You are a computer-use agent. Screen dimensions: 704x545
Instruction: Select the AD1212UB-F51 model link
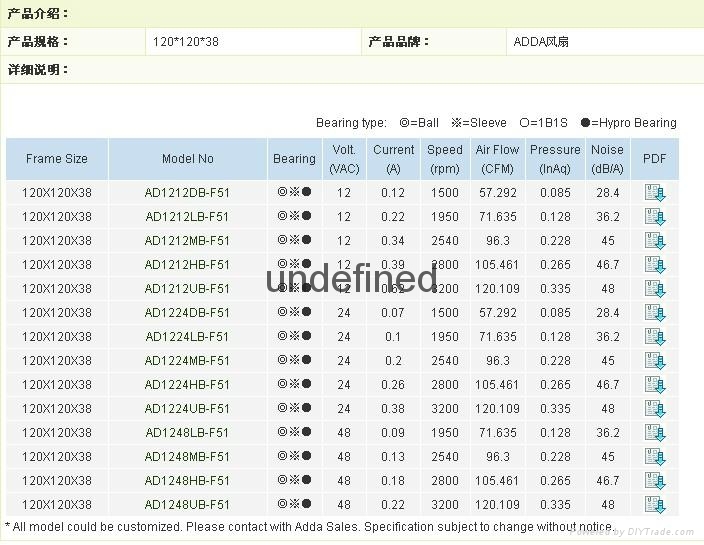pyautogui.click(x=187, y=289)
